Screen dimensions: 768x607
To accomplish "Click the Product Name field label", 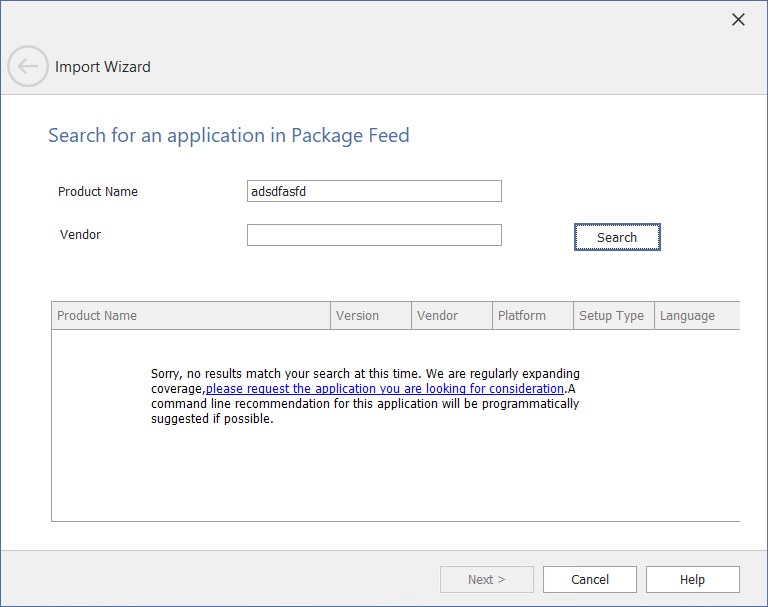I will click(x=98, y=191).
